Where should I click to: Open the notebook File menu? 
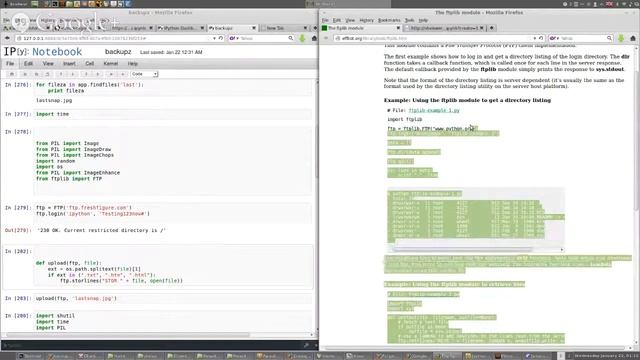(x=10, y=64)
